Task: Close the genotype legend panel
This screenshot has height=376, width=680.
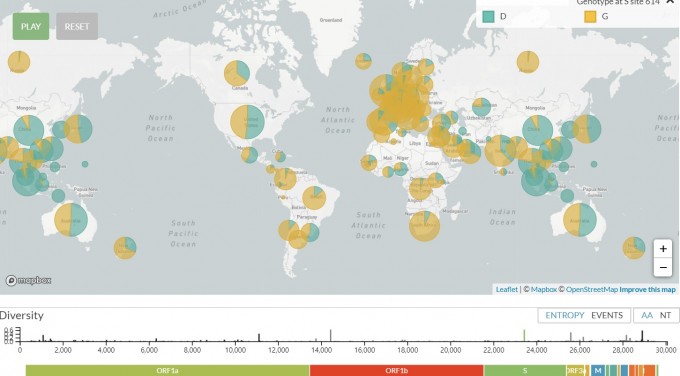Action: click(670, 2)
